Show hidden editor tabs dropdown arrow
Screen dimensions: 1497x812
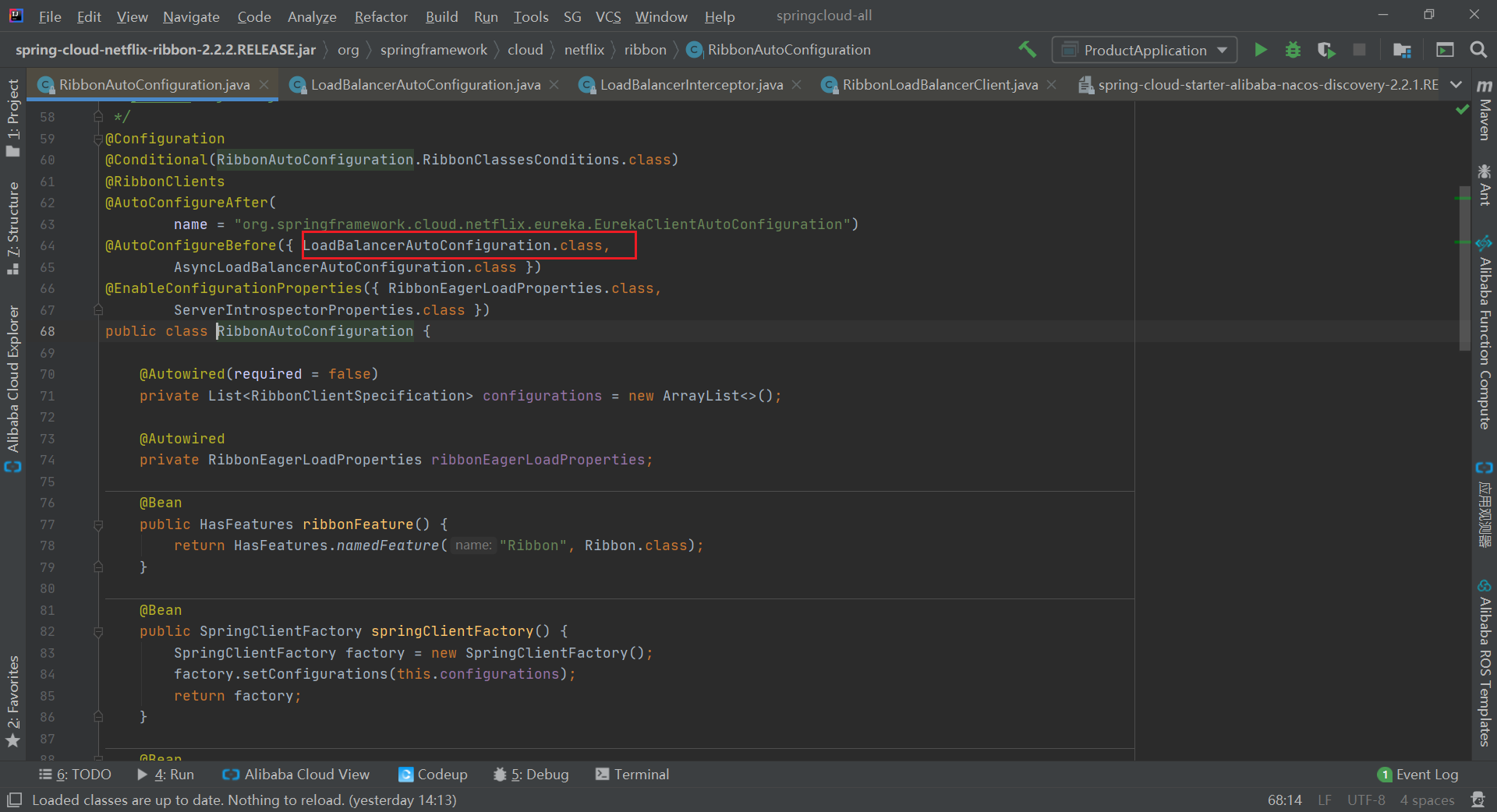pos(1456,85)
